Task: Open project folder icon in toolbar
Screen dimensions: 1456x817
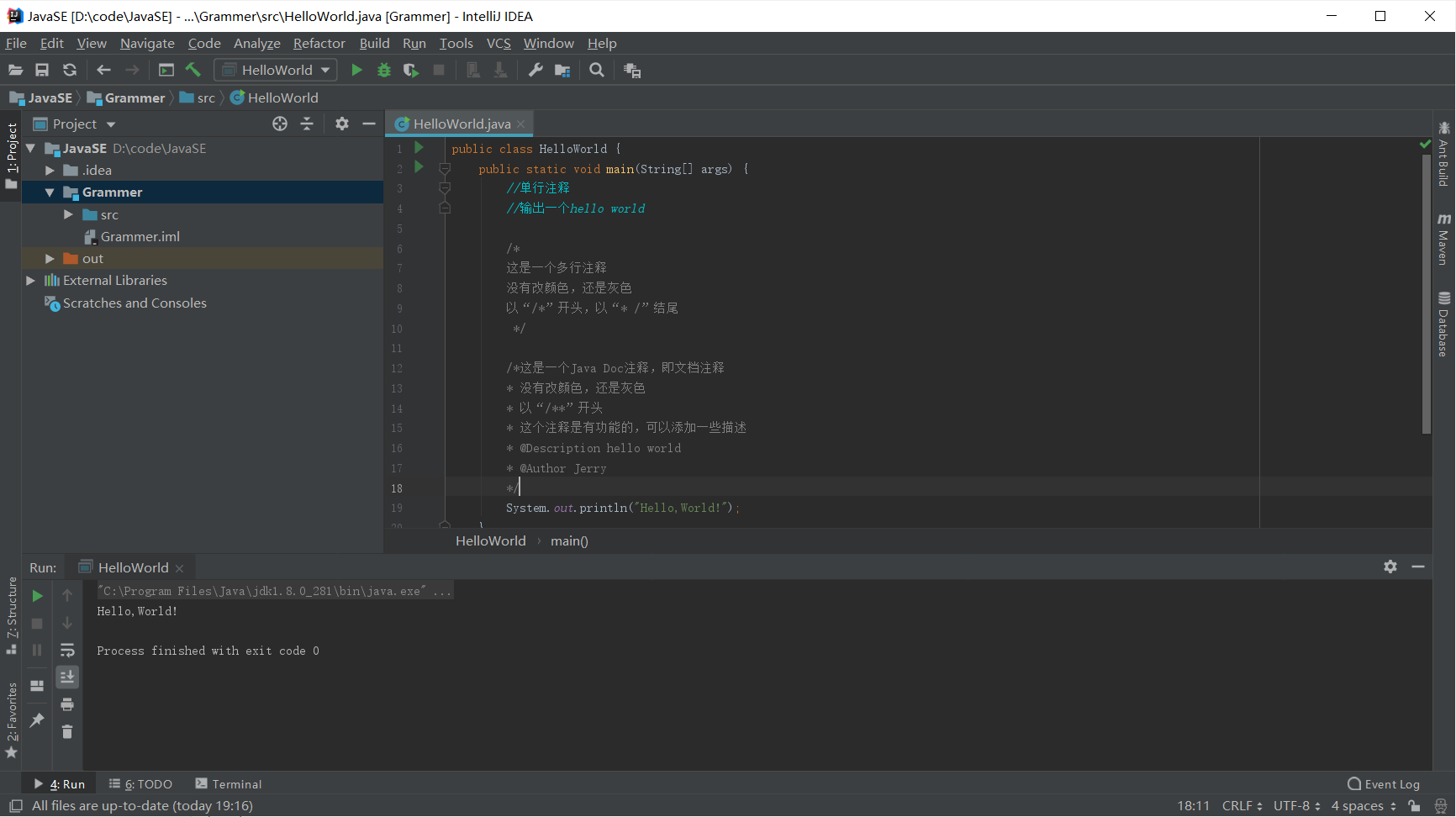Action: pos(15,70)
